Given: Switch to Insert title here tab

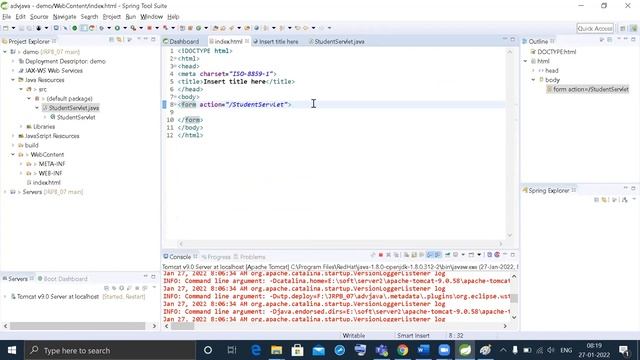Looking at the screenshot, I should click(x=276, y=42).
